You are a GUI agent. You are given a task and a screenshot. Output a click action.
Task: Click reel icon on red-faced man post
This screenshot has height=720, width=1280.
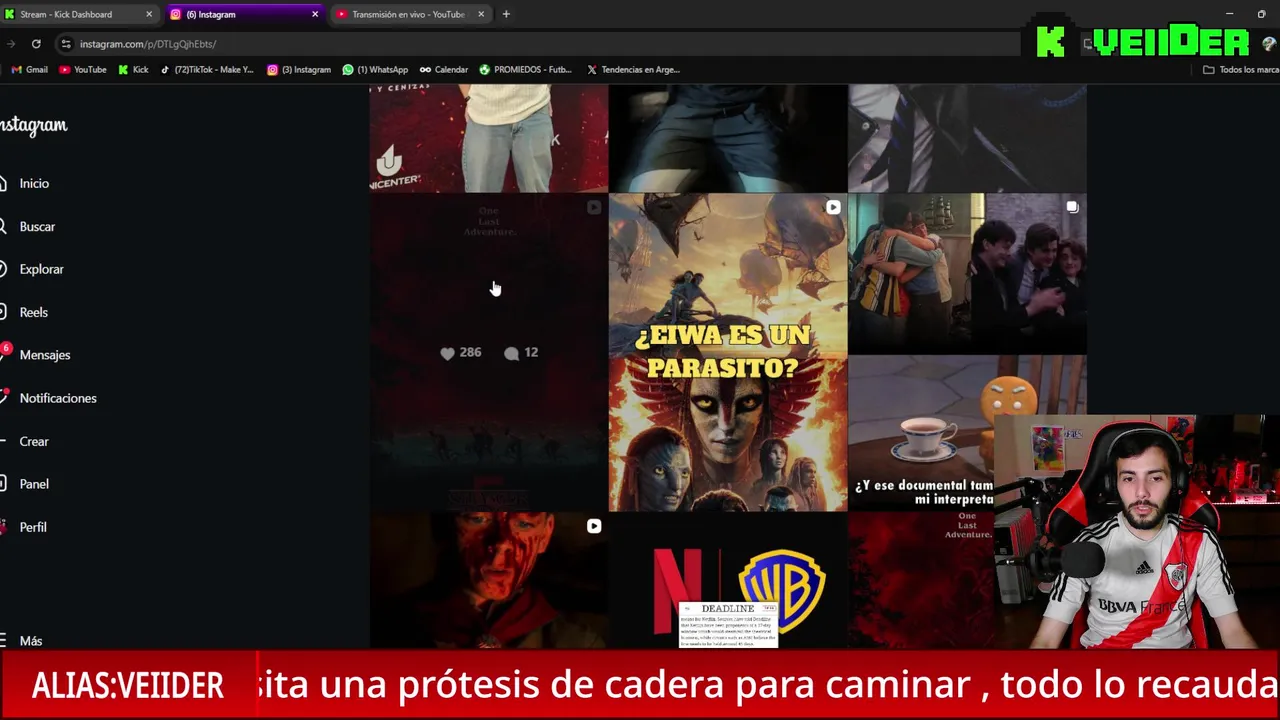pyautogui.click(x=594, y=526)
